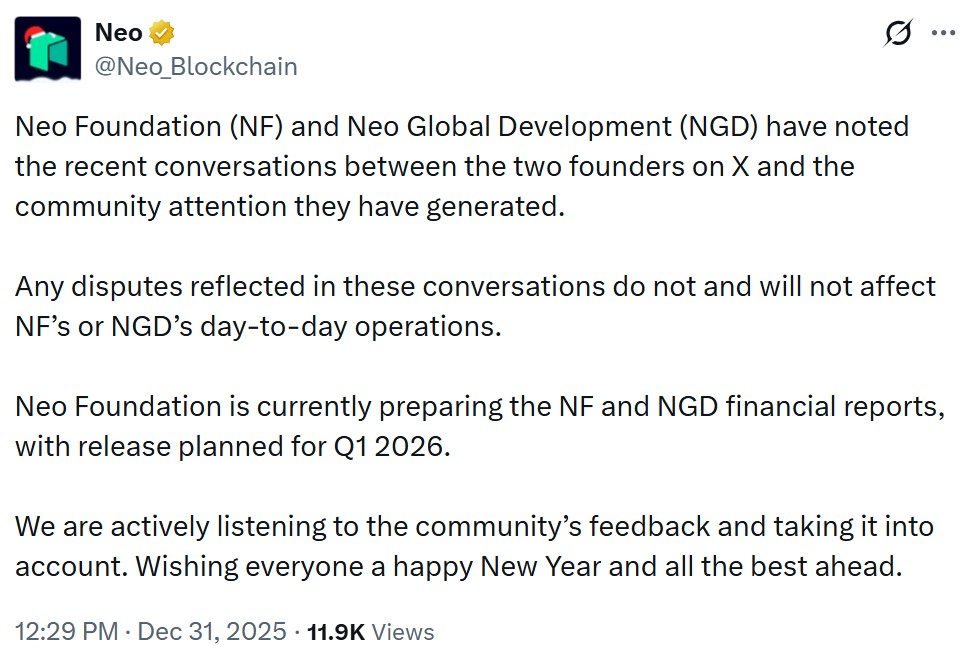This screenshot has width=973, height=667.
Task: Click Neo's gold verified checkmark badge
Action: [x=160, y=31]
